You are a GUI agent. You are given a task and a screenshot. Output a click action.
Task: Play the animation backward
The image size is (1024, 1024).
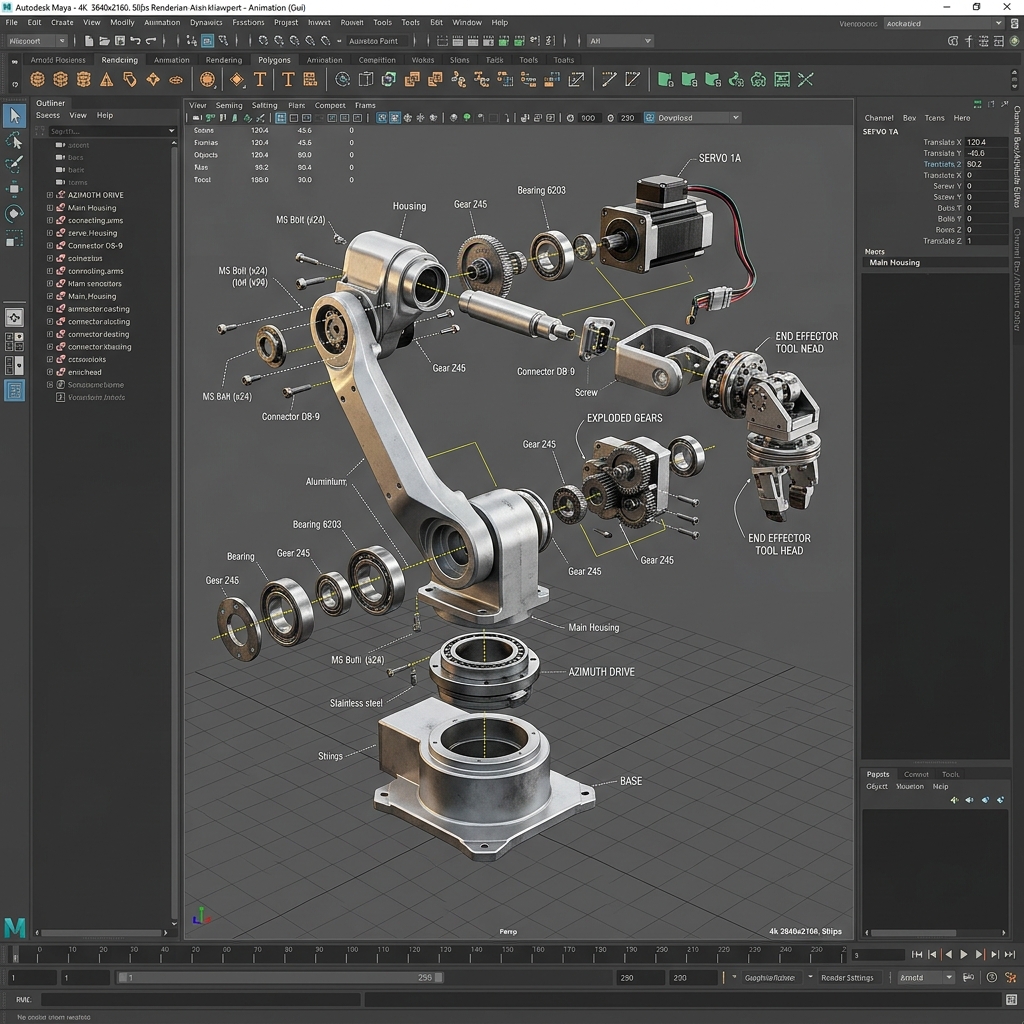coord(948,954)
